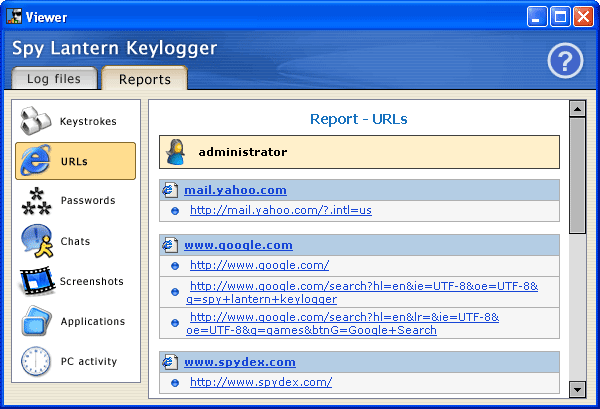Show the PC activity report label
Screen dimensions: 600x409
coord(89,361)
